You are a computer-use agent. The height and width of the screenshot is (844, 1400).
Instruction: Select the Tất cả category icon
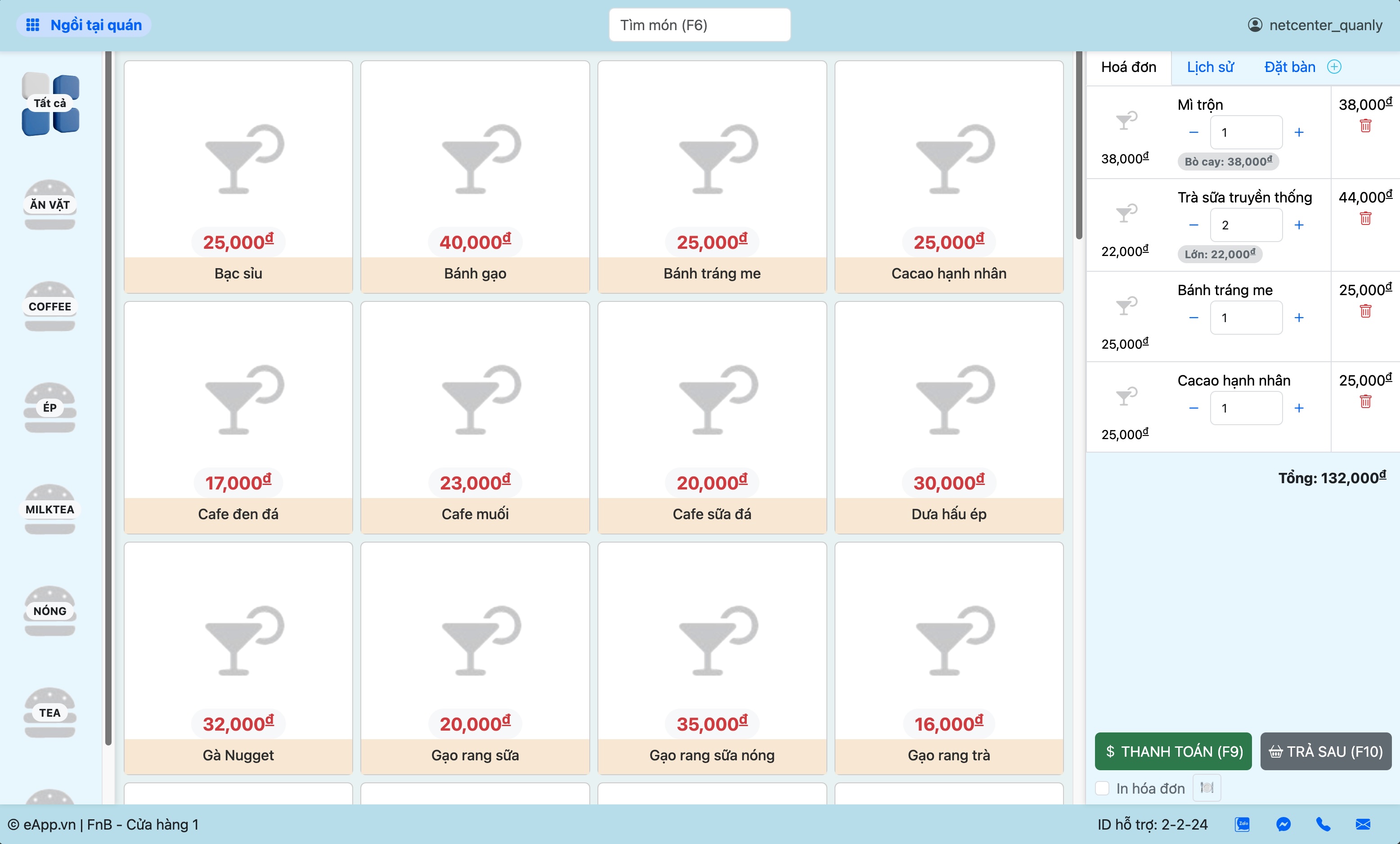click(x=50, y=104)
